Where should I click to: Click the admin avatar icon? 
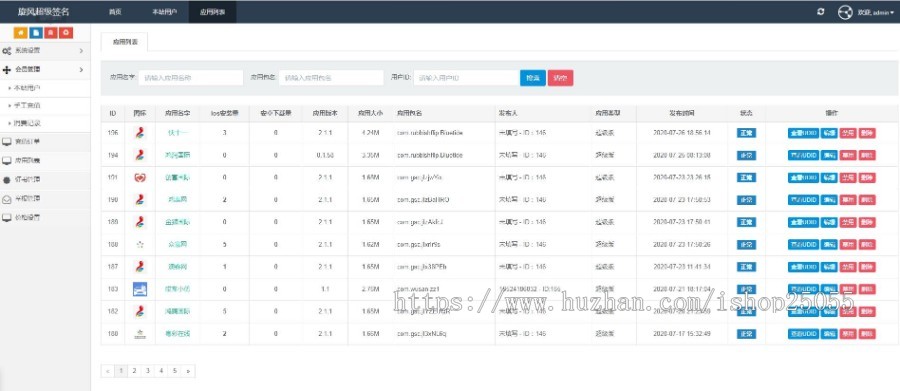coord(844,12)
